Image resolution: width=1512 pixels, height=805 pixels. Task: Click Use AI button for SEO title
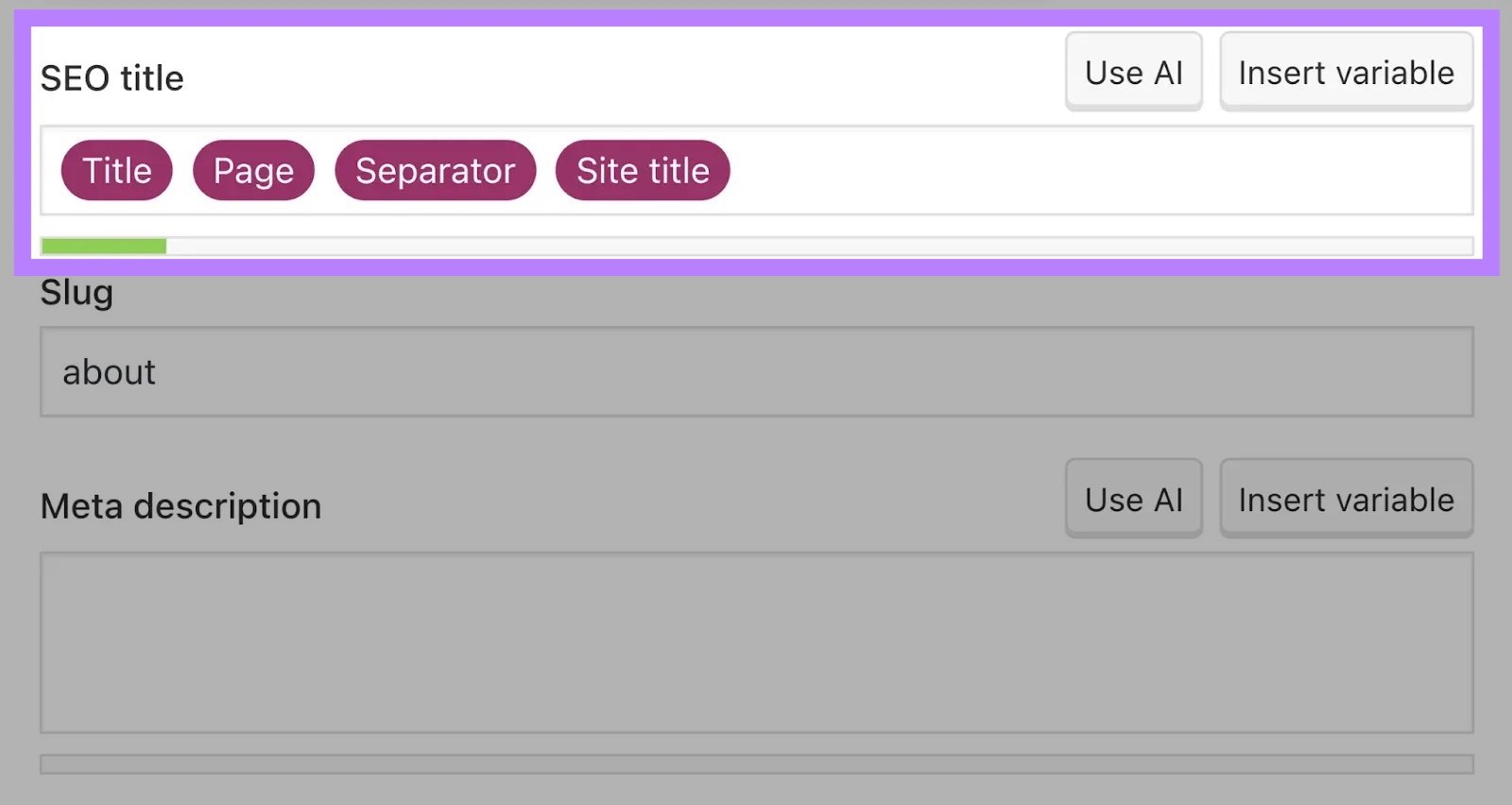coord(1133,73)
